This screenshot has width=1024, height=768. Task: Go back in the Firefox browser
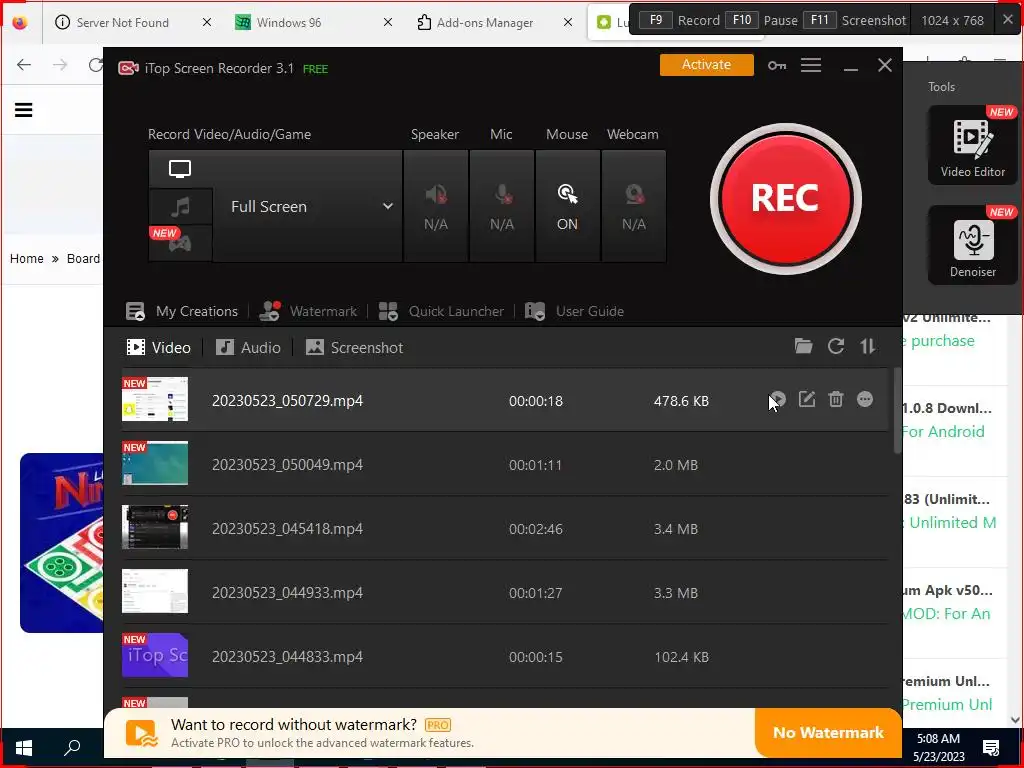click(24, 65)
